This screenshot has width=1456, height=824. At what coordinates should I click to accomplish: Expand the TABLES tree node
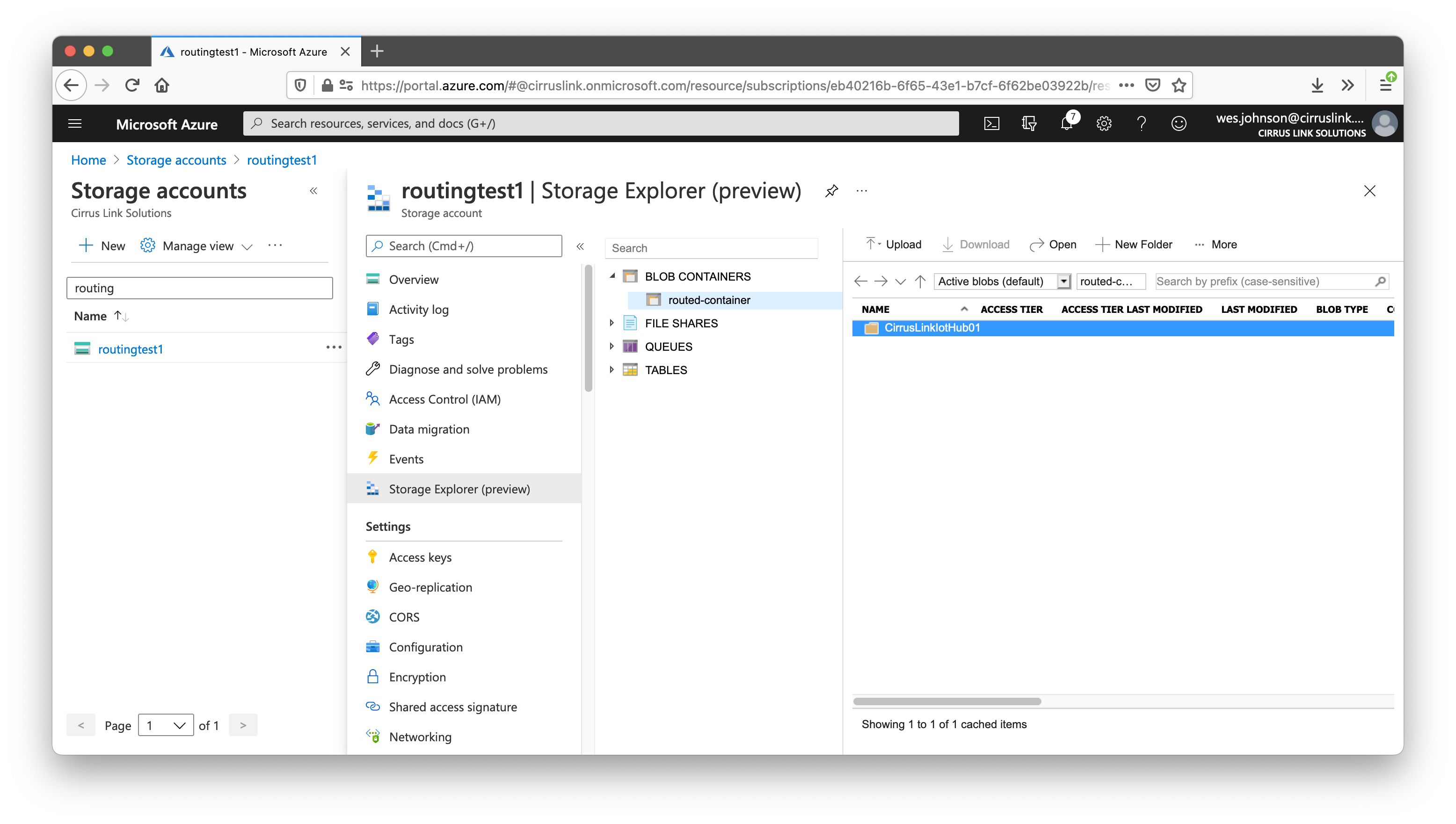coord(612,369)
